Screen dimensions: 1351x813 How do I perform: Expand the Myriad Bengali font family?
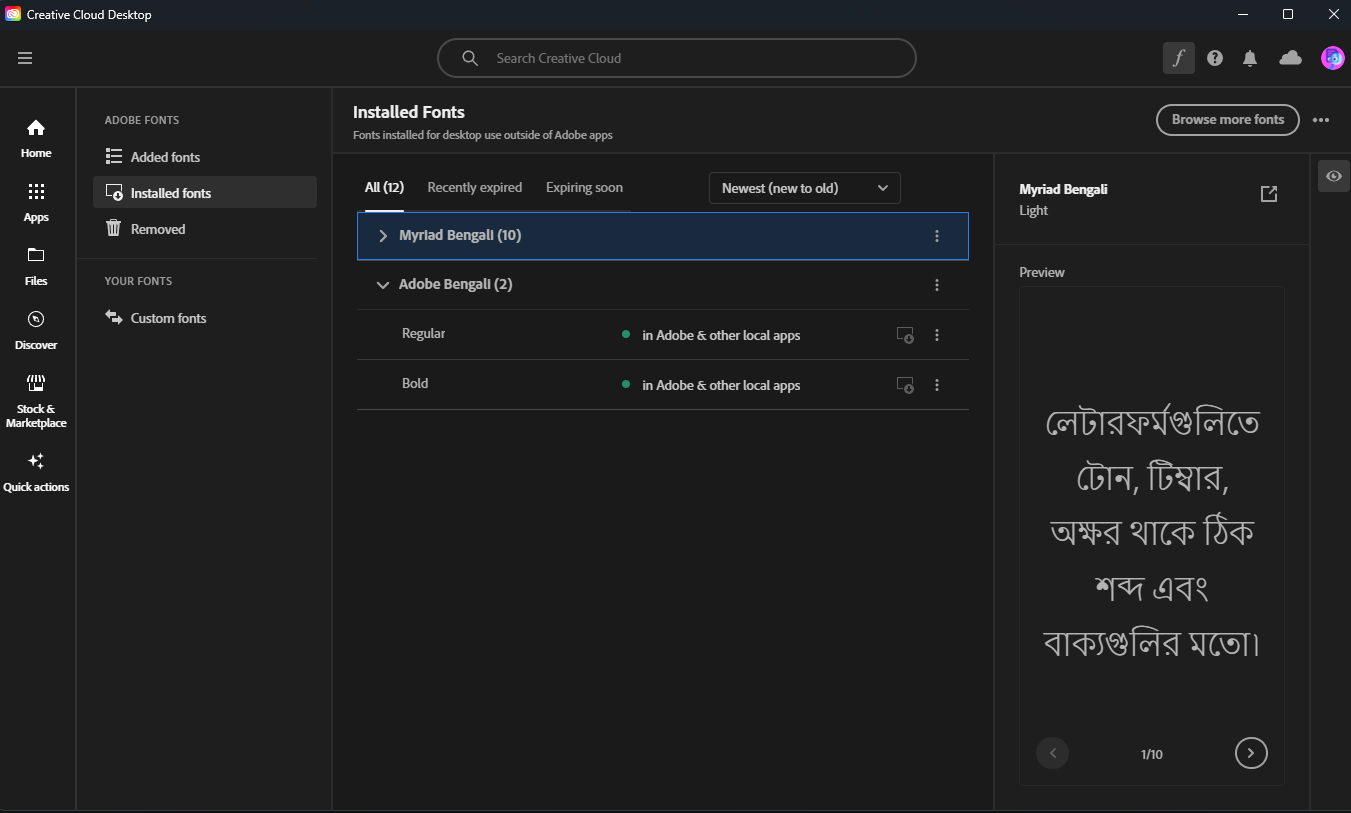(383, 236)
